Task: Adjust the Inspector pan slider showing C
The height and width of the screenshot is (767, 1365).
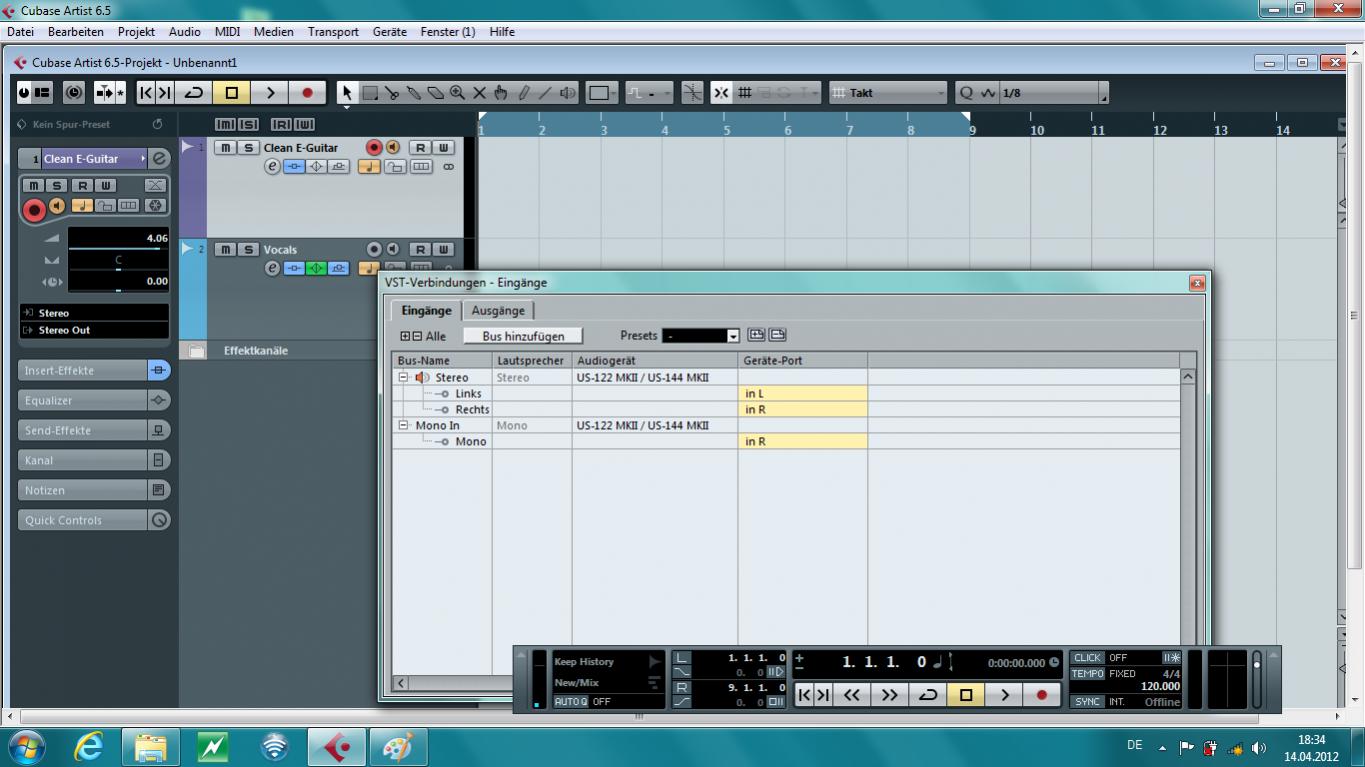Action: point(118,261)
